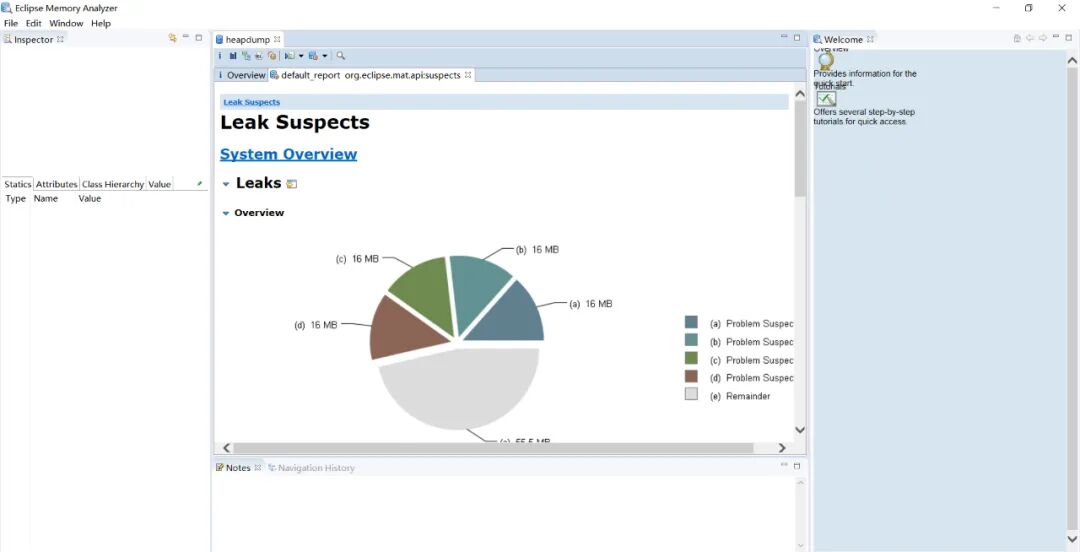Open the report dropdown arrow in toolbar
Screen dimensions: 1080x552
tap(301, 56)
